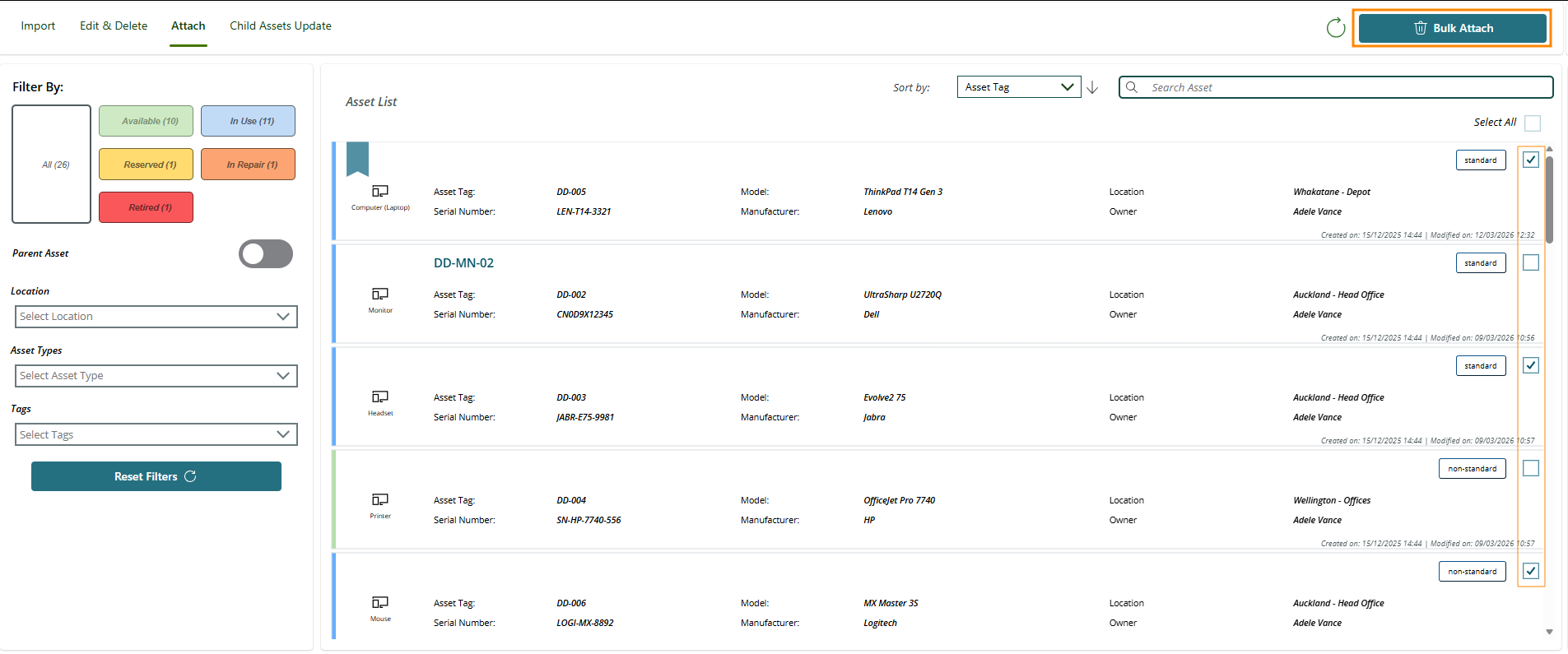The width and height of the screenshot is (1568, 654).
Task: Click the Reset Filters button
Action: coord(156,476)
